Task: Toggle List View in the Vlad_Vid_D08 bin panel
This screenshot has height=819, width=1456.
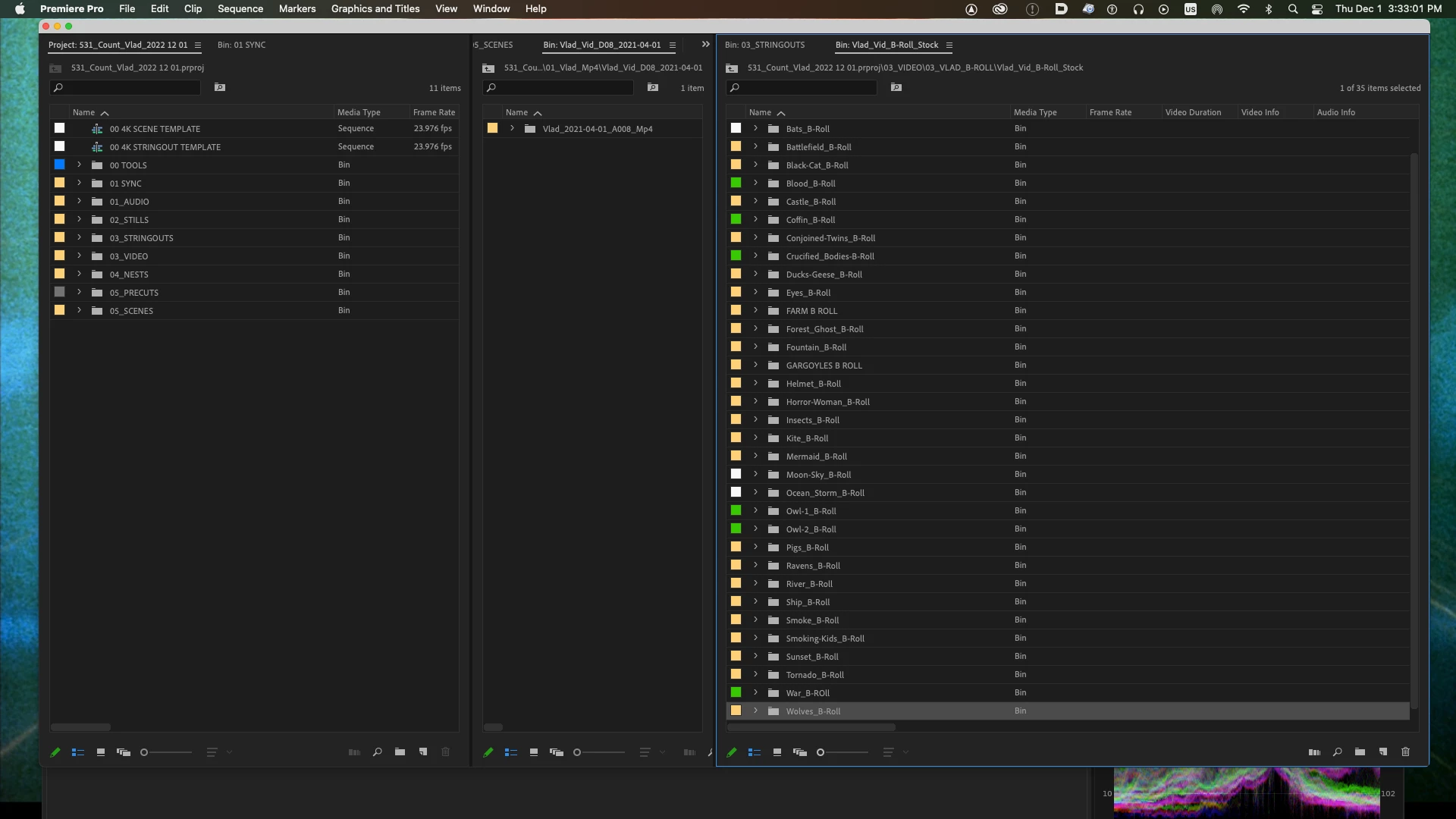Action: [x=510, y=752]
